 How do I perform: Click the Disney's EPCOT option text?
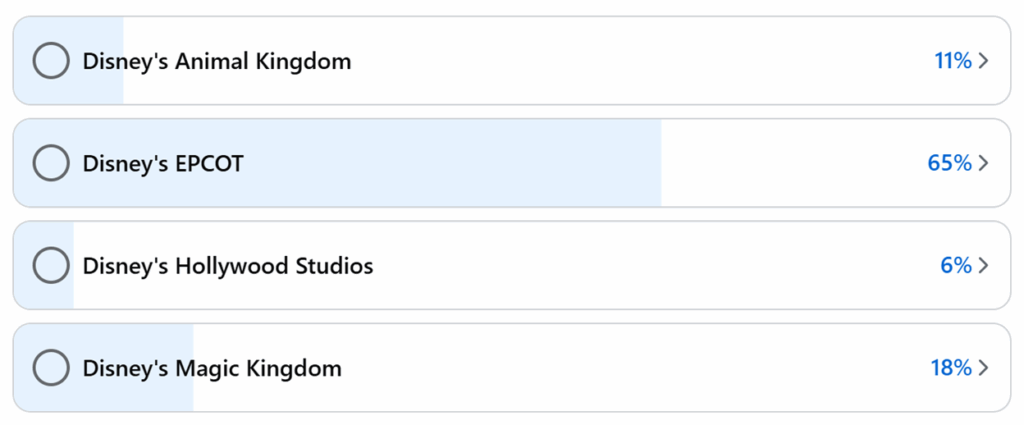click(162, 163)
